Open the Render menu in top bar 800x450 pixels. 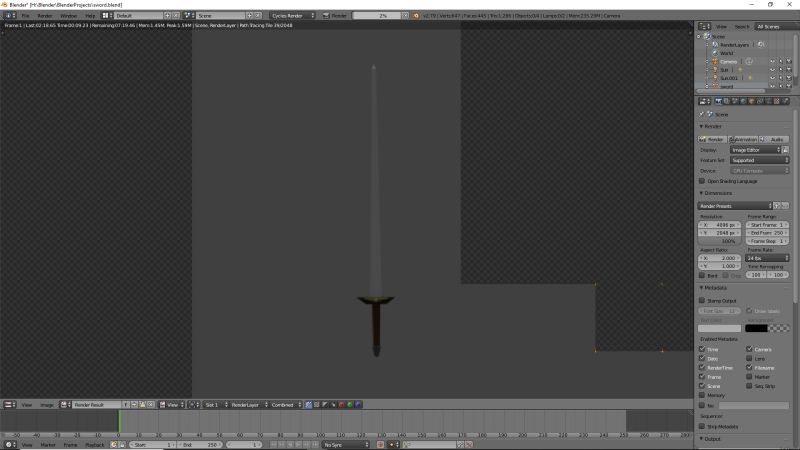point(44,16)
